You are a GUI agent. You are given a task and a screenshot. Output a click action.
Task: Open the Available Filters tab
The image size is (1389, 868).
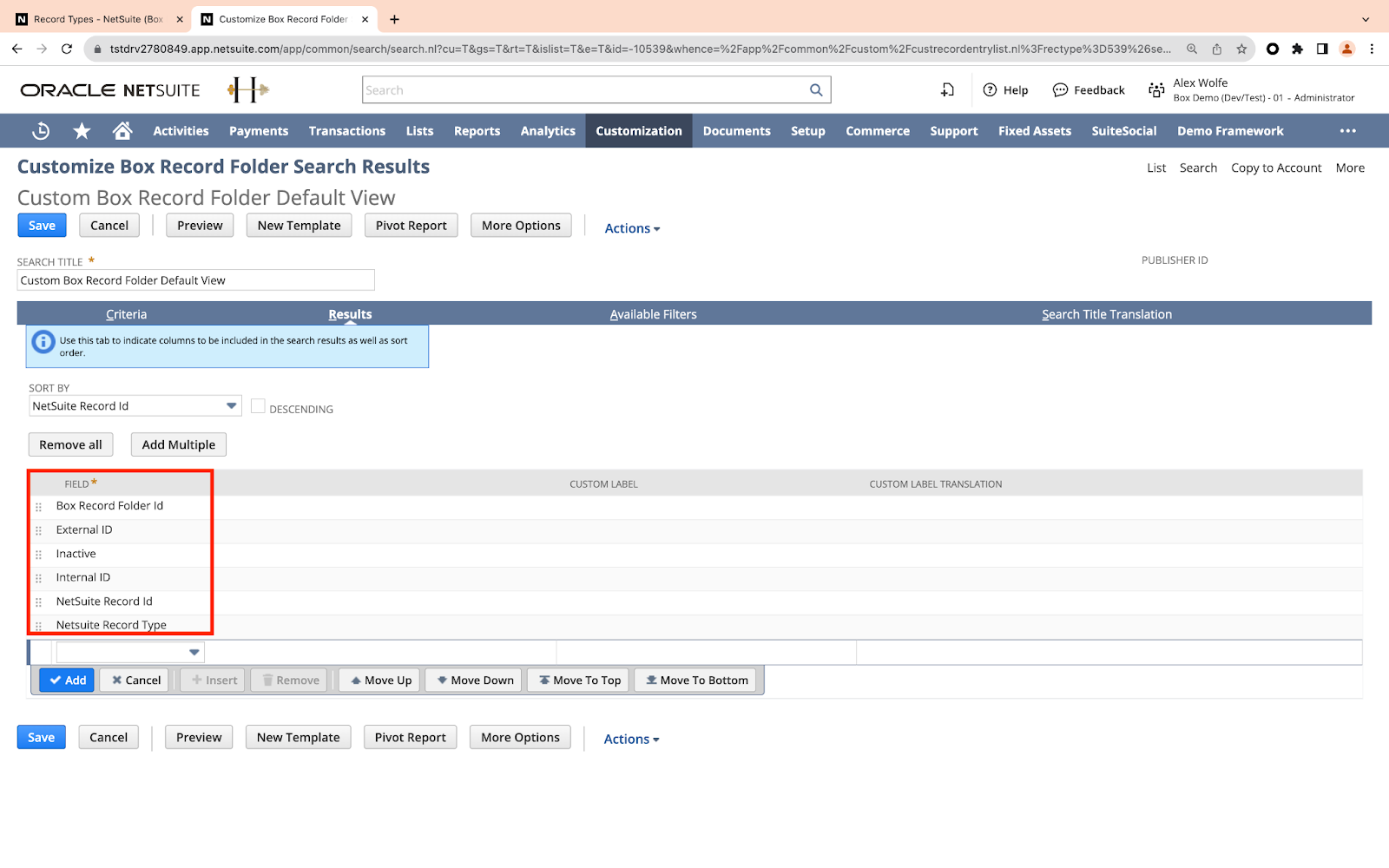[653, 314]
